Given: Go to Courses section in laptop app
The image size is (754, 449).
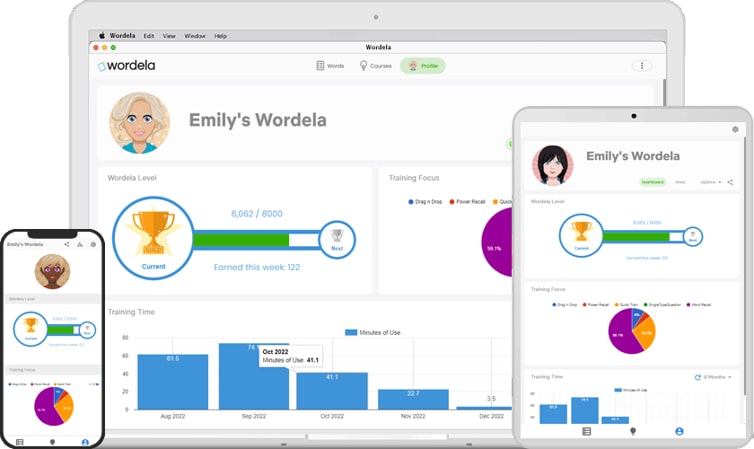Looking at the screenshot, I should [376, 66].
